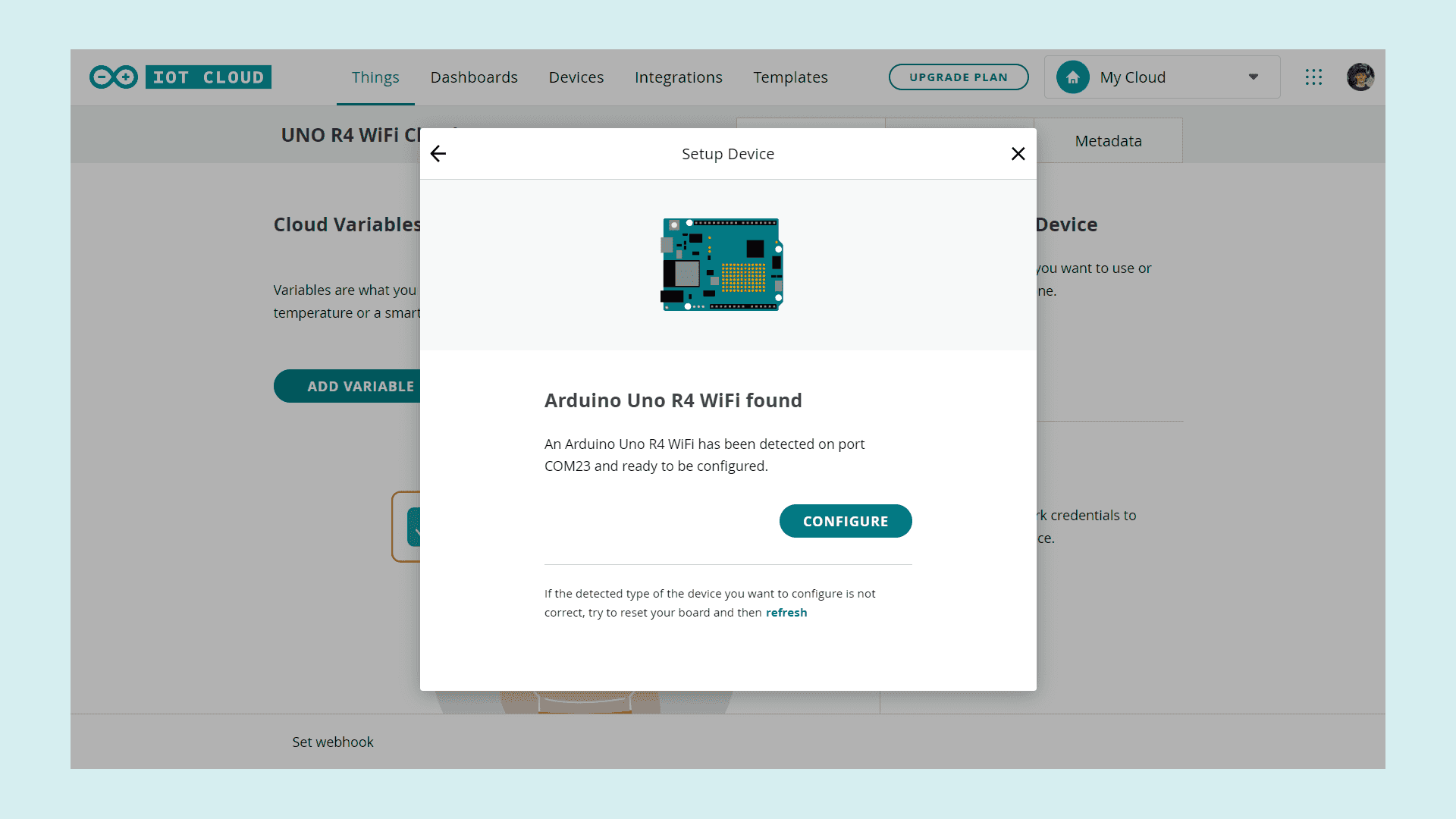Go to the Devices tab

tap(576, 77)
